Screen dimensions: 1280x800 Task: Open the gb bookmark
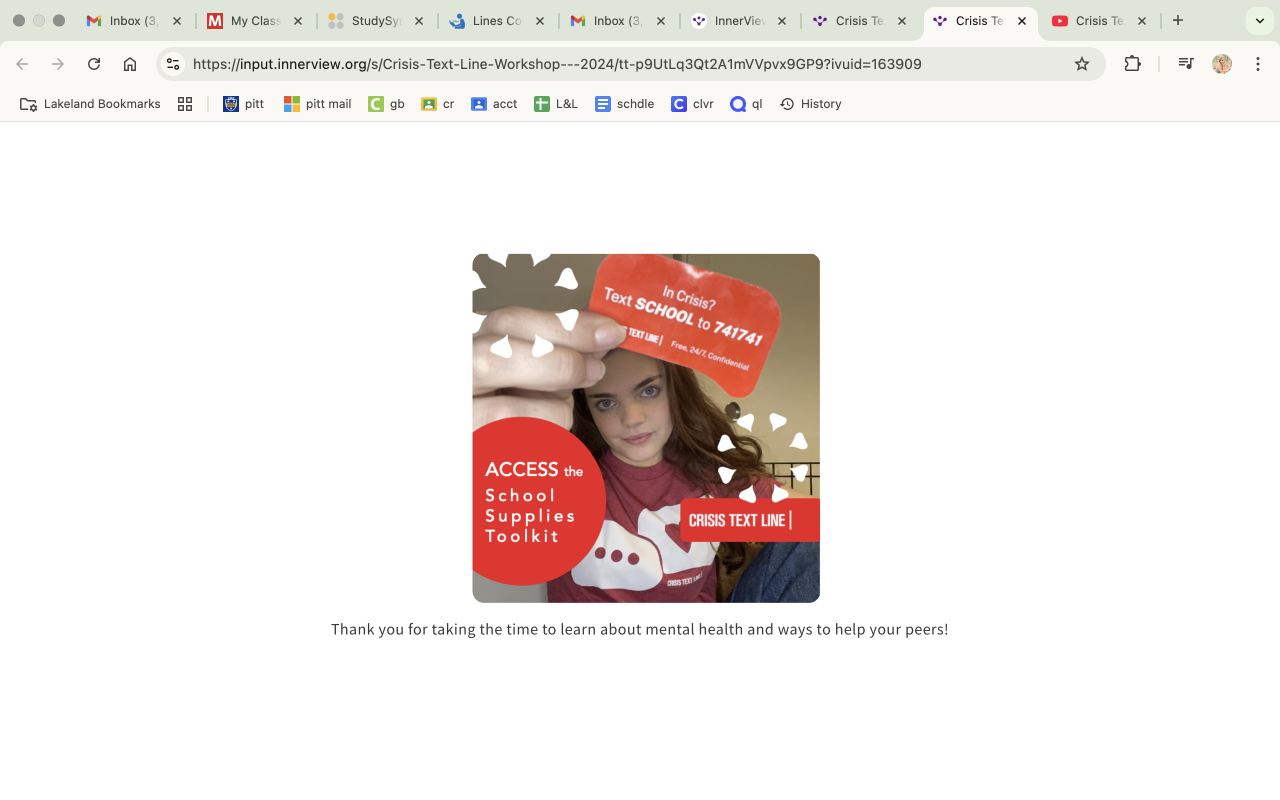[386, 104]
